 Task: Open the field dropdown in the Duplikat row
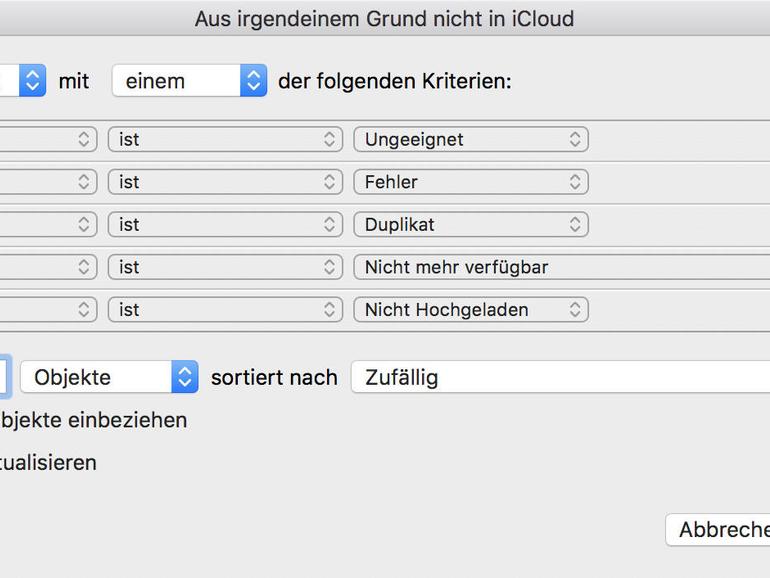point(49,224)
